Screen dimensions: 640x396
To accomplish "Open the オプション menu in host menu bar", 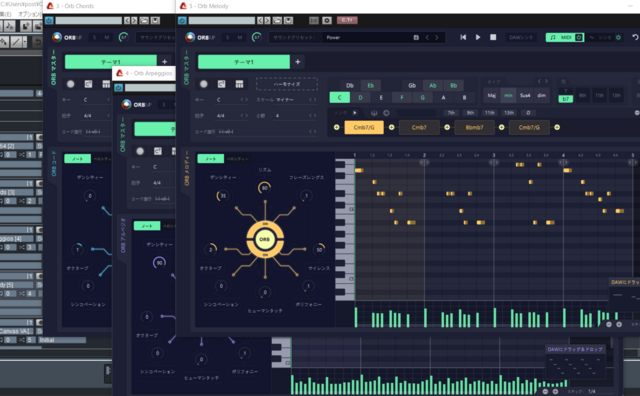I will (x=29, y=14).
